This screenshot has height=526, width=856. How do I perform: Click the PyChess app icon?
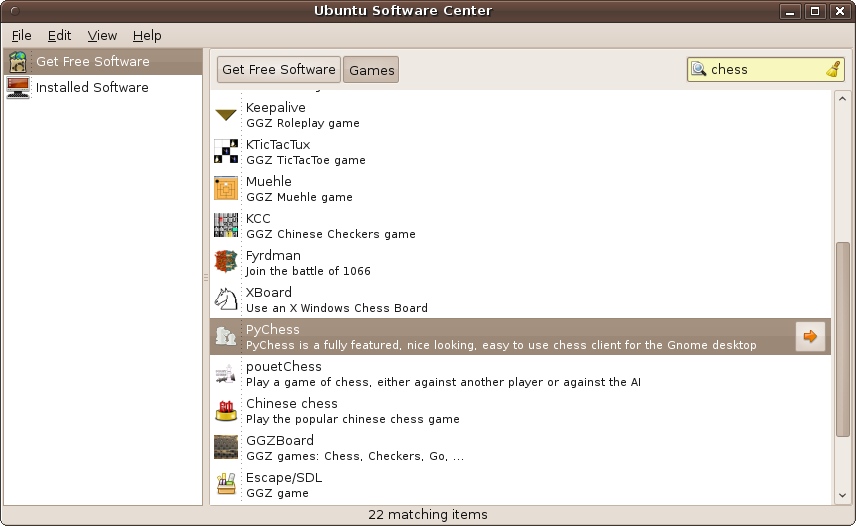click(225, 336)
